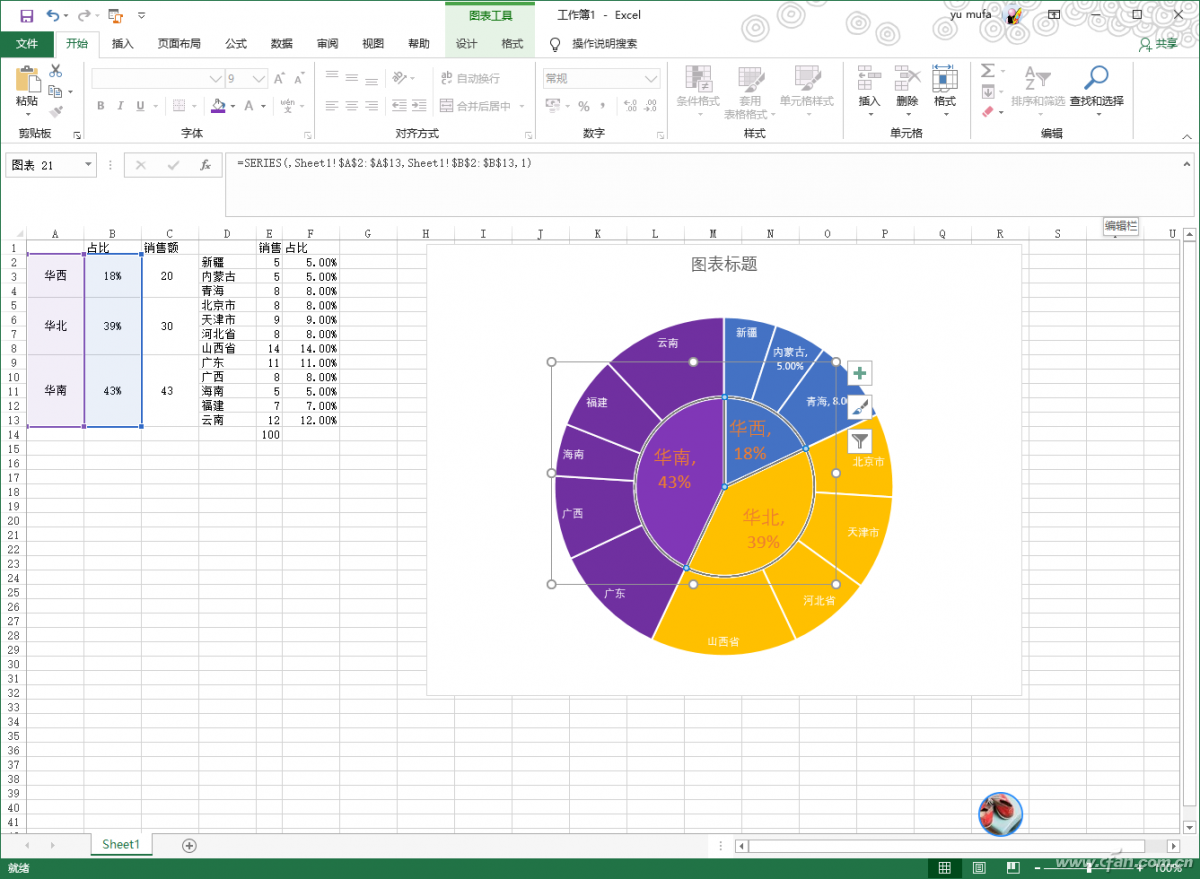Open clipboard pane launcher (剪贴板)

(x=76, y=134)
